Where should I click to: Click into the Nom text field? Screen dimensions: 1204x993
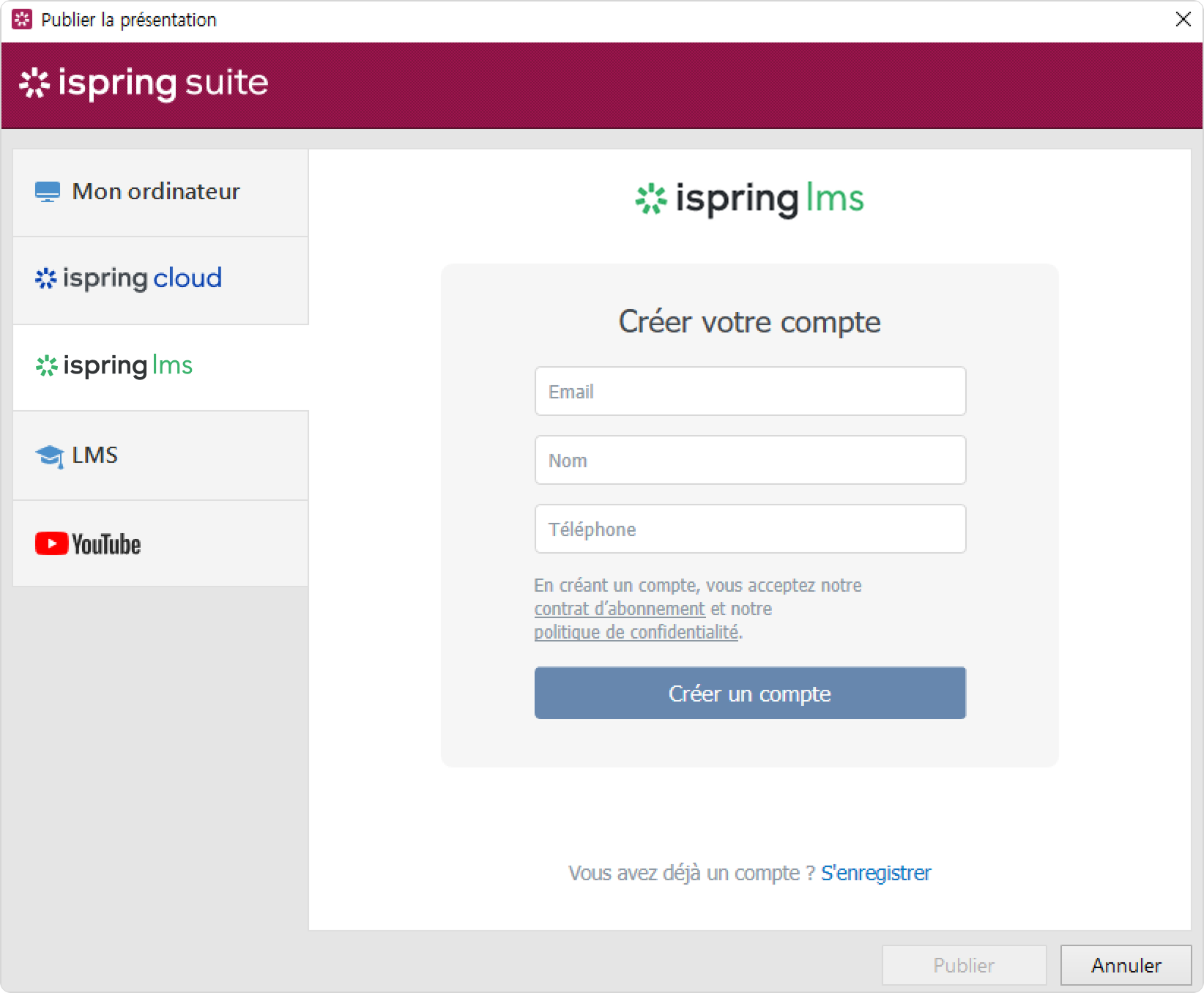750,461
